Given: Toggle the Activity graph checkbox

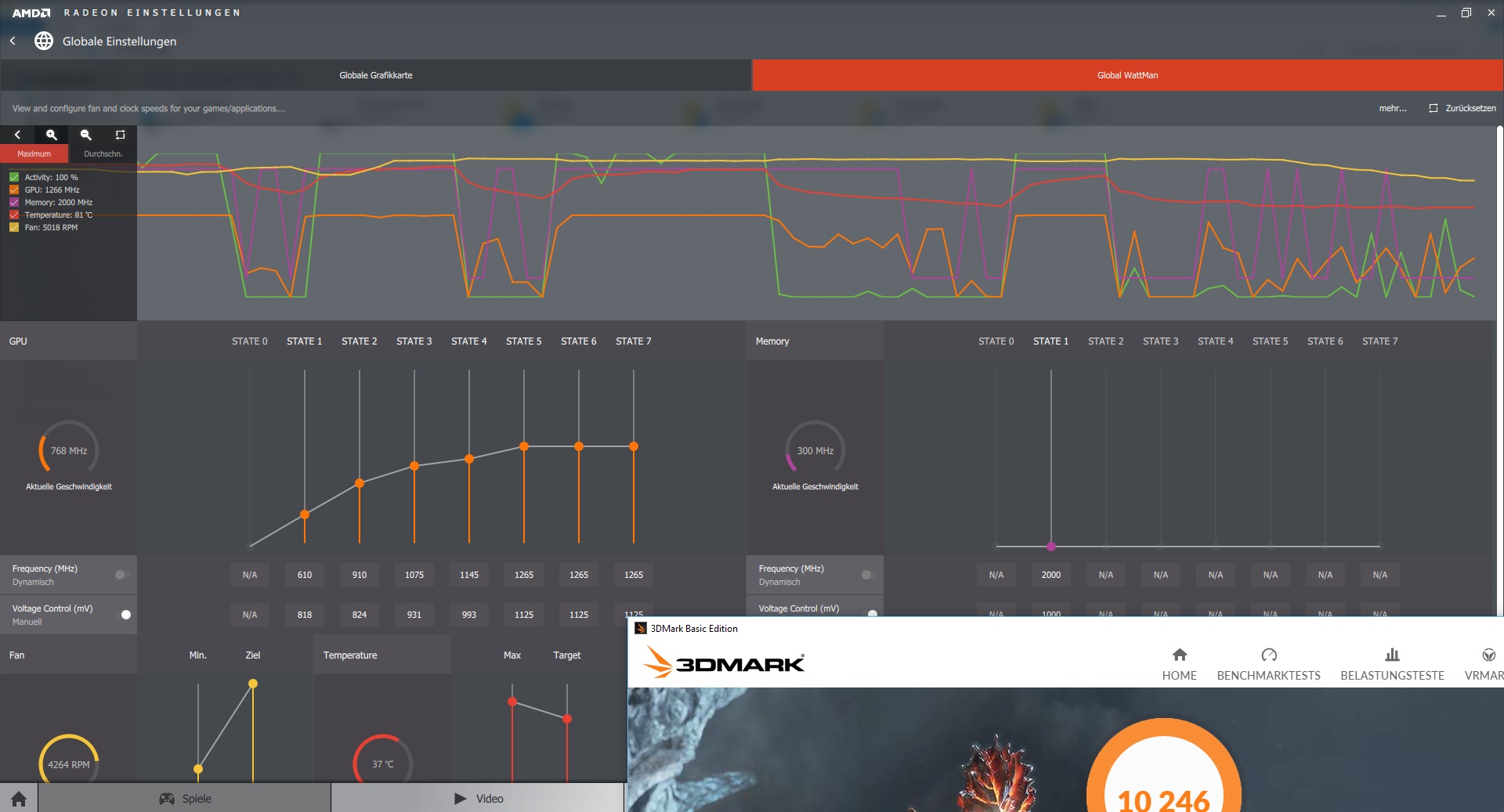Looking at the screenshot, I should coord(14,177).
